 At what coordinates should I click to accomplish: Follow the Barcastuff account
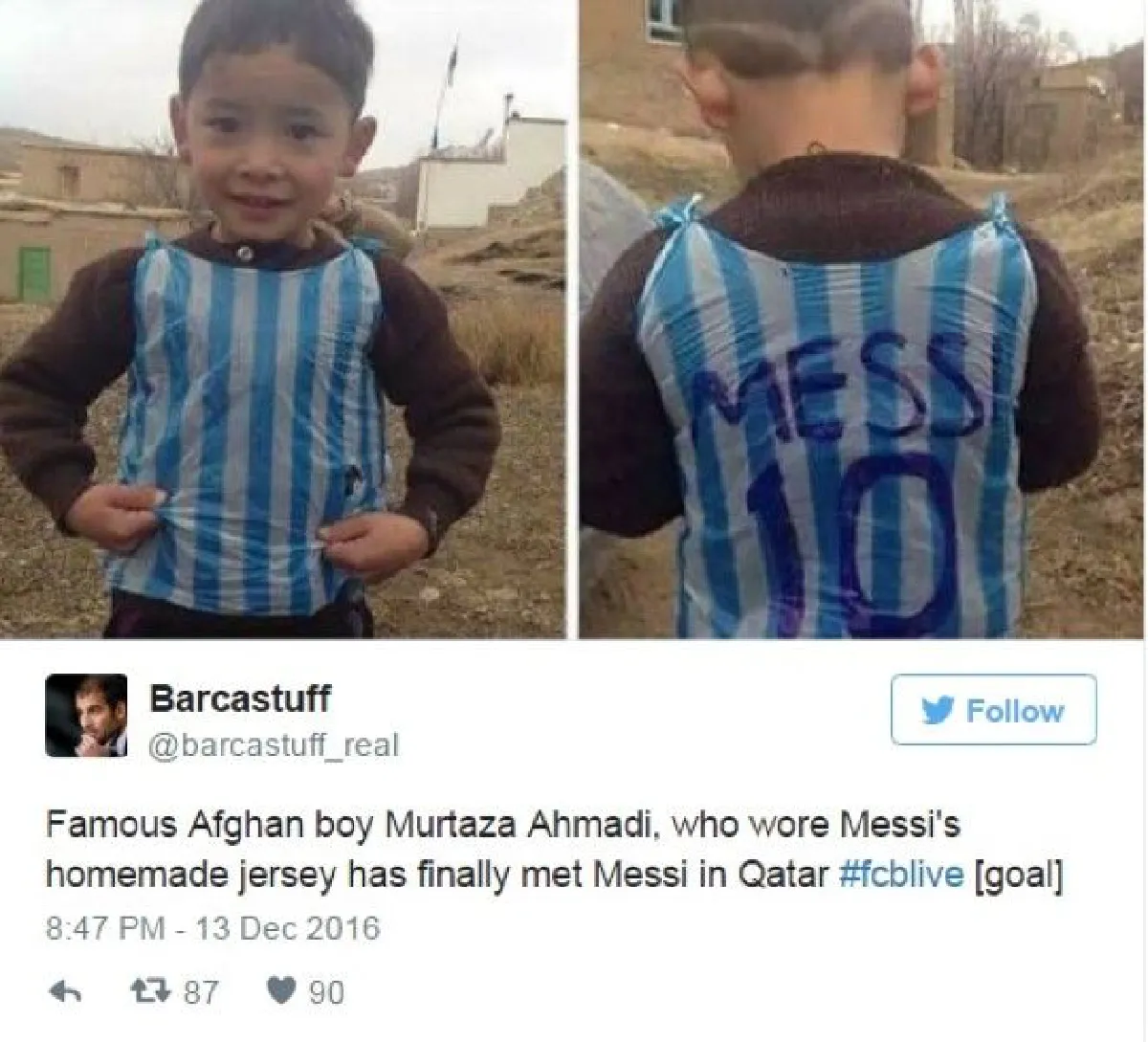(993, 710)
